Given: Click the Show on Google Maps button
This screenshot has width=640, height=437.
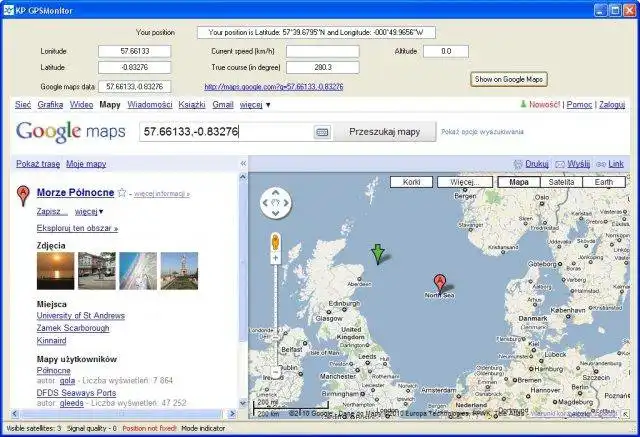Looking at the screenshot, I should tap(509, 79).
